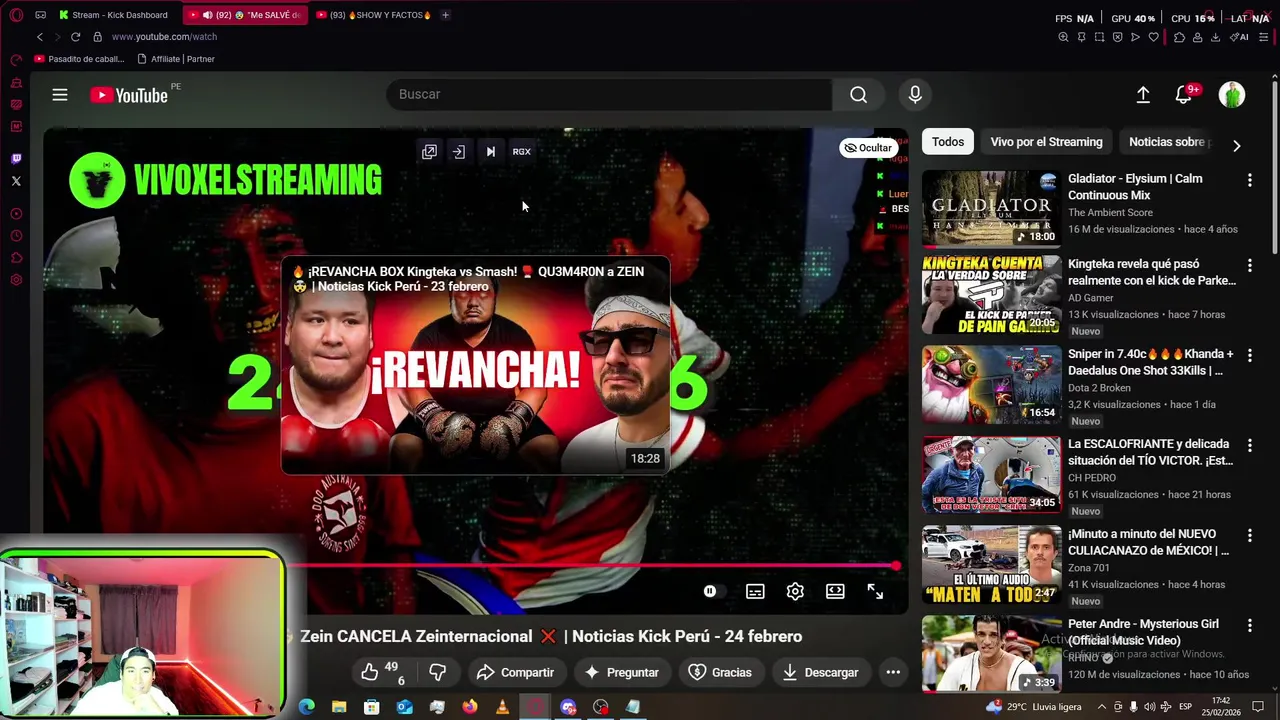The width and height of the screenshot is (1280, 720).
Task: Open the Pasadito de caball bookmark
Action: (x=79, y=59)
